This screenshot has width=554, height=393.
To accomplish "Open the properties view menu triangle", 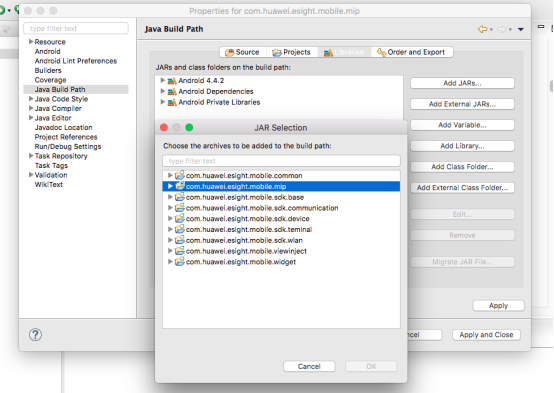I will pyautogui.click(x=520, y=29).
